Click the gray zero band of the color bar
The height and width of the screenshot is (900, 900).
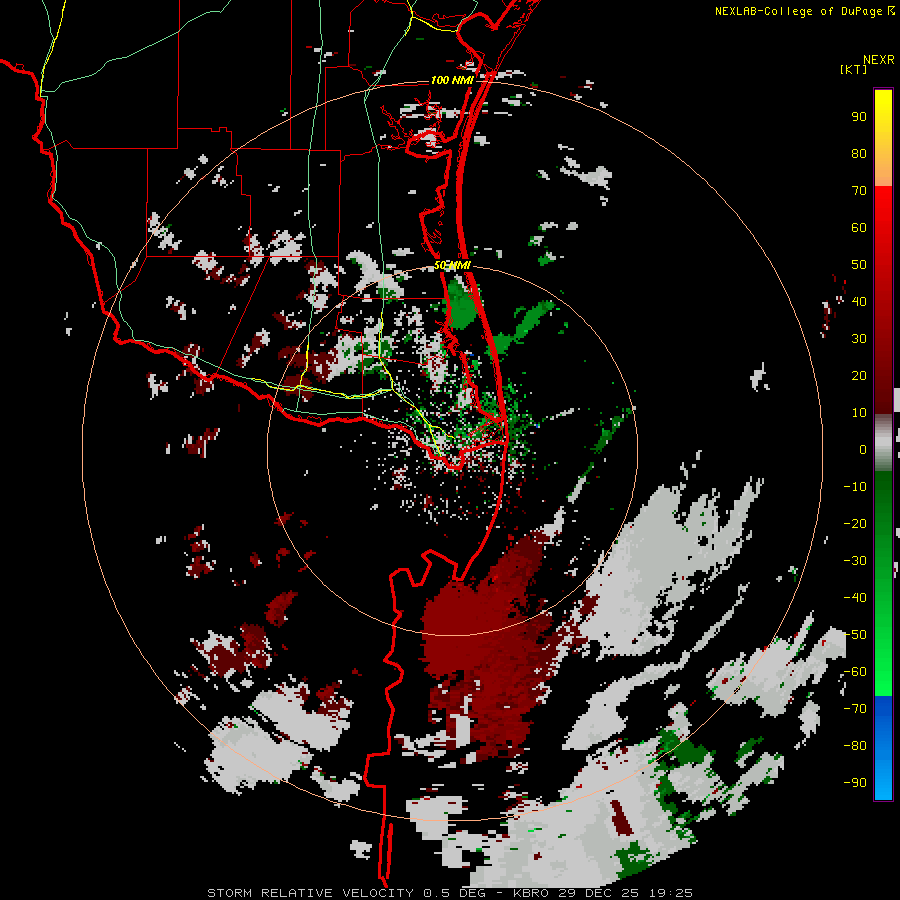tap(883, 442)
